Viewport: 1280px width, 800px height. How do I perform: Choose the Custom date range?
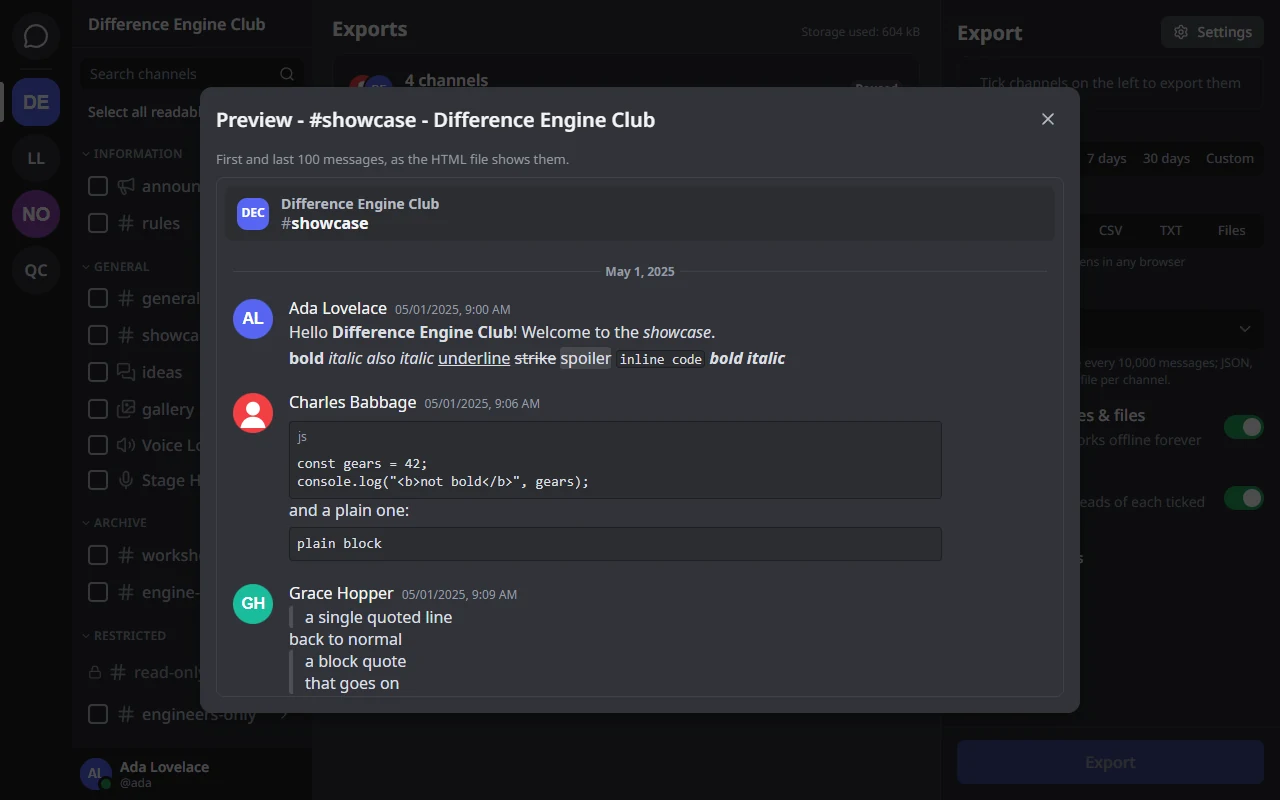tap(1230, 158)
